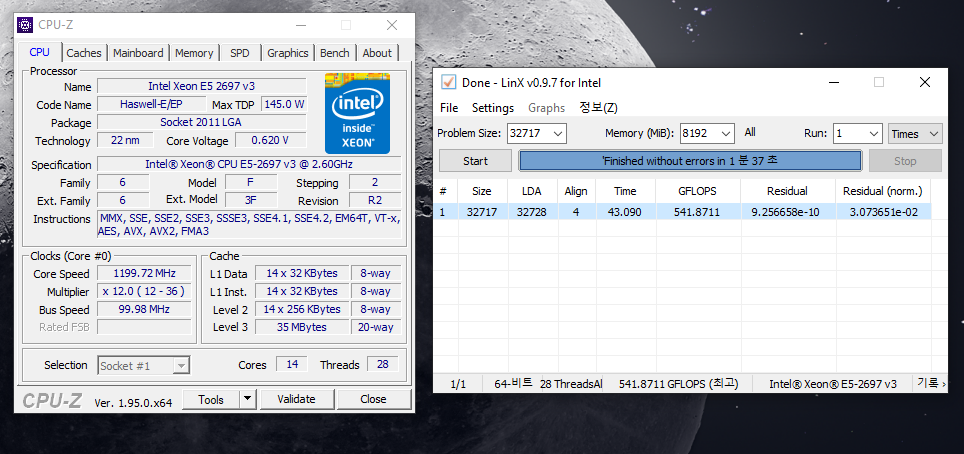Click the Name field Intel Xeon E5 2697 v3
This screenshot has height=454, width=964.
[x=202, y=86]
